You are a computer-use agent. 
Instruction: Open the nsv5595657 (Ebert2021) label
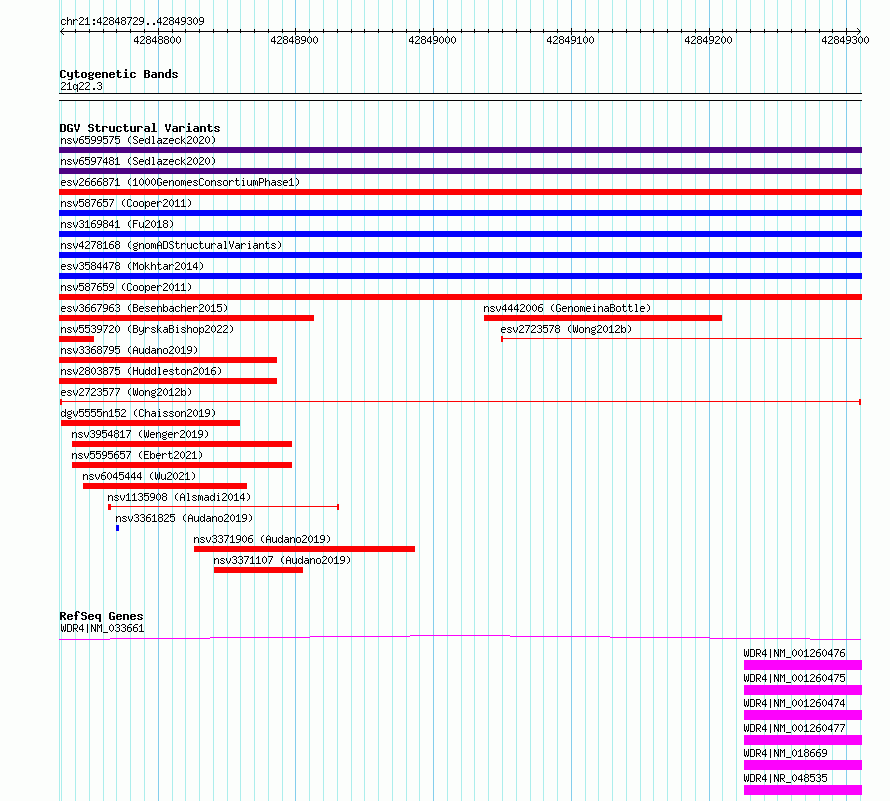click(x=137, y=455)
